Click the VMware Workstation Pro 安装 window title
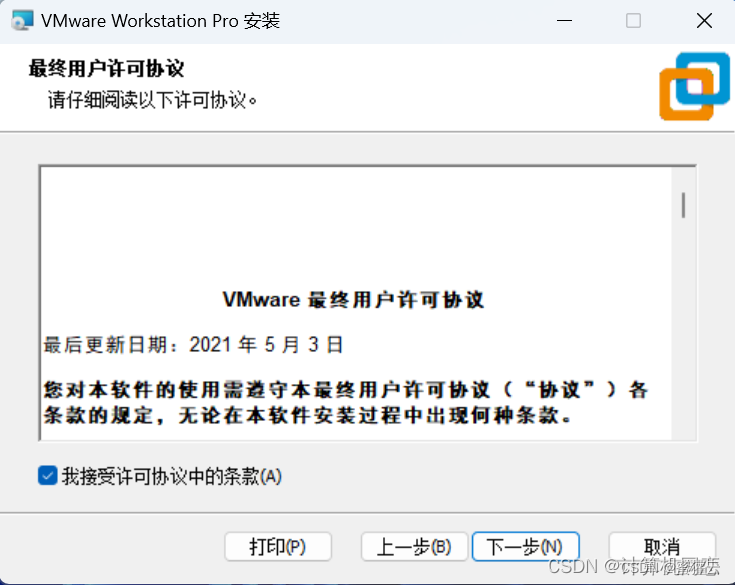735x585 pixels. click(160, 21)
